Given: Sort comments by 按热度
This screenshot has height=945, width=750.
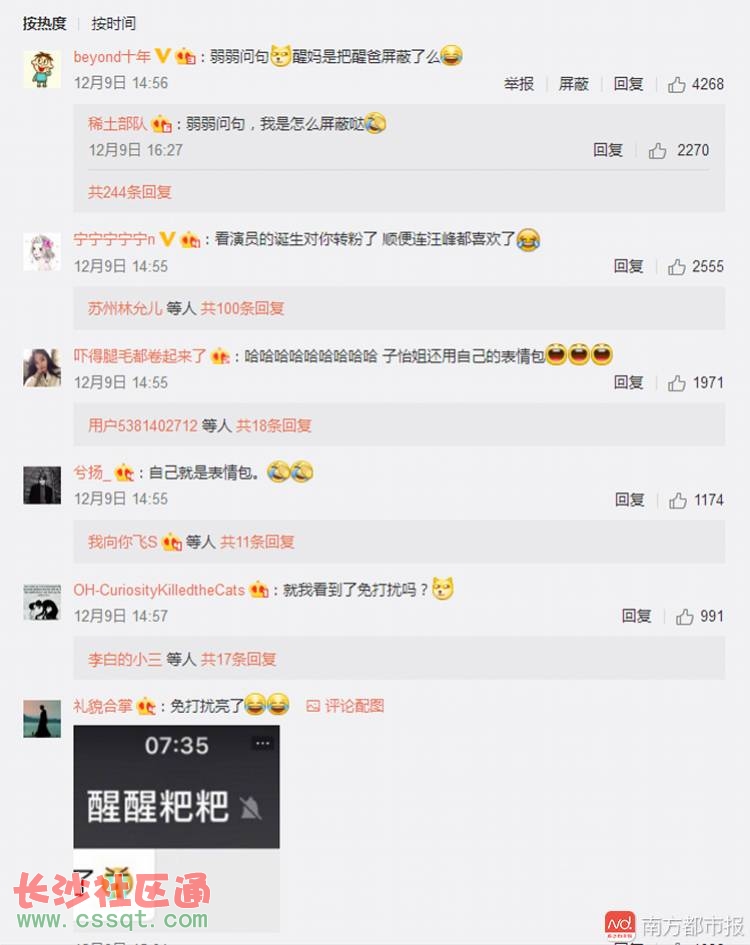Looking at the screenshot, I should [45, 24].
